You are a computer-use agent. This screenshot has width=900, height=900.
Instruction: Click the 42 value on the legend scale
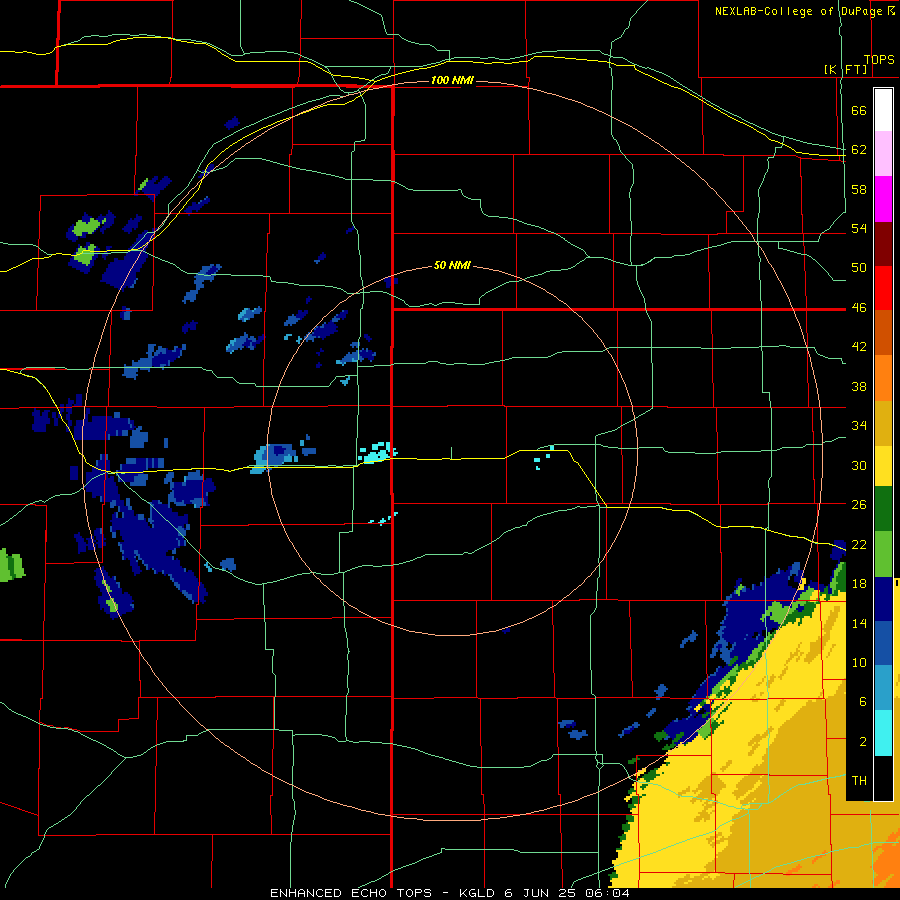(859, 347)
